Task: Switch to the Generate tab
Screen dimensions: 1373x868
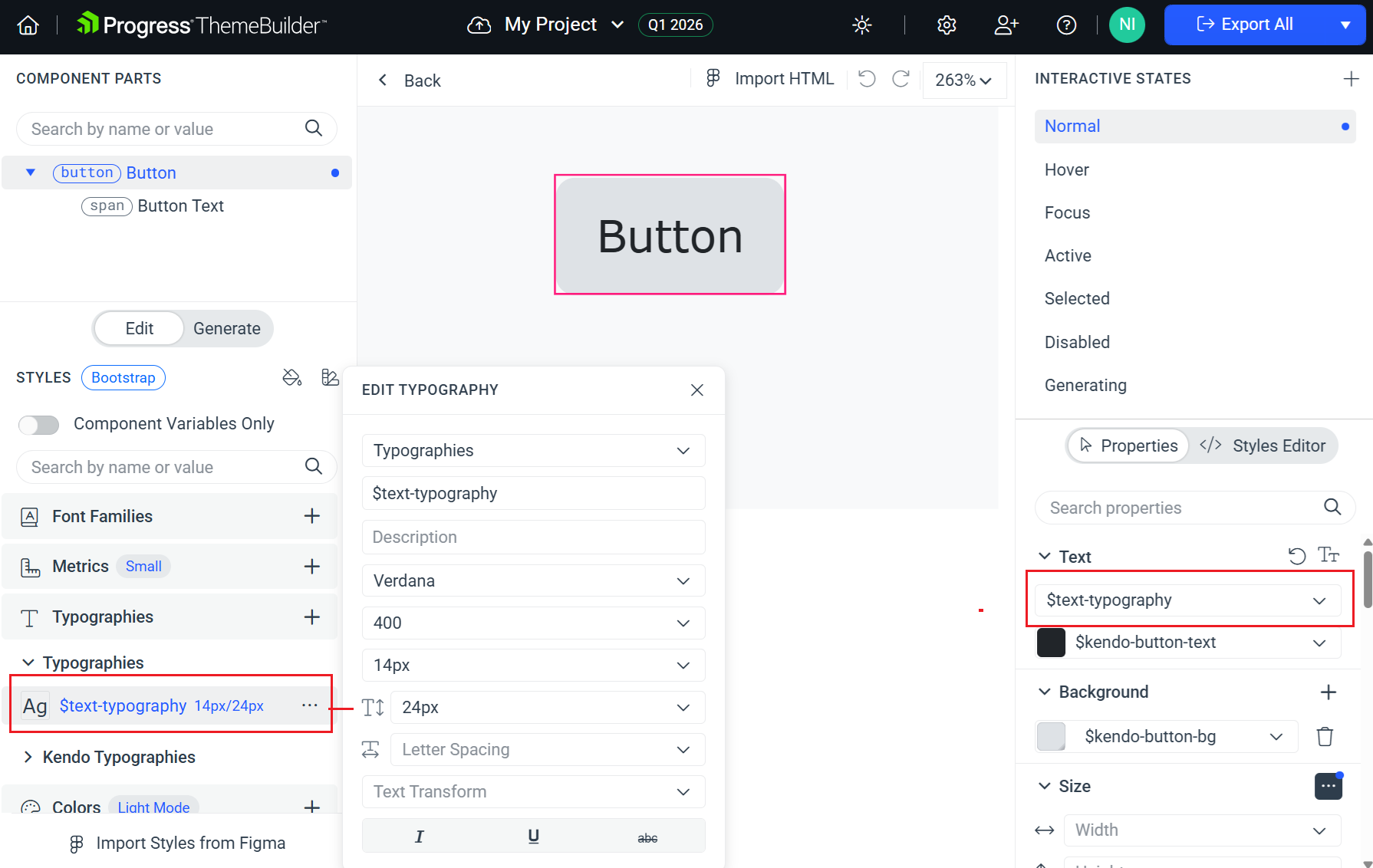Action: 226,328
